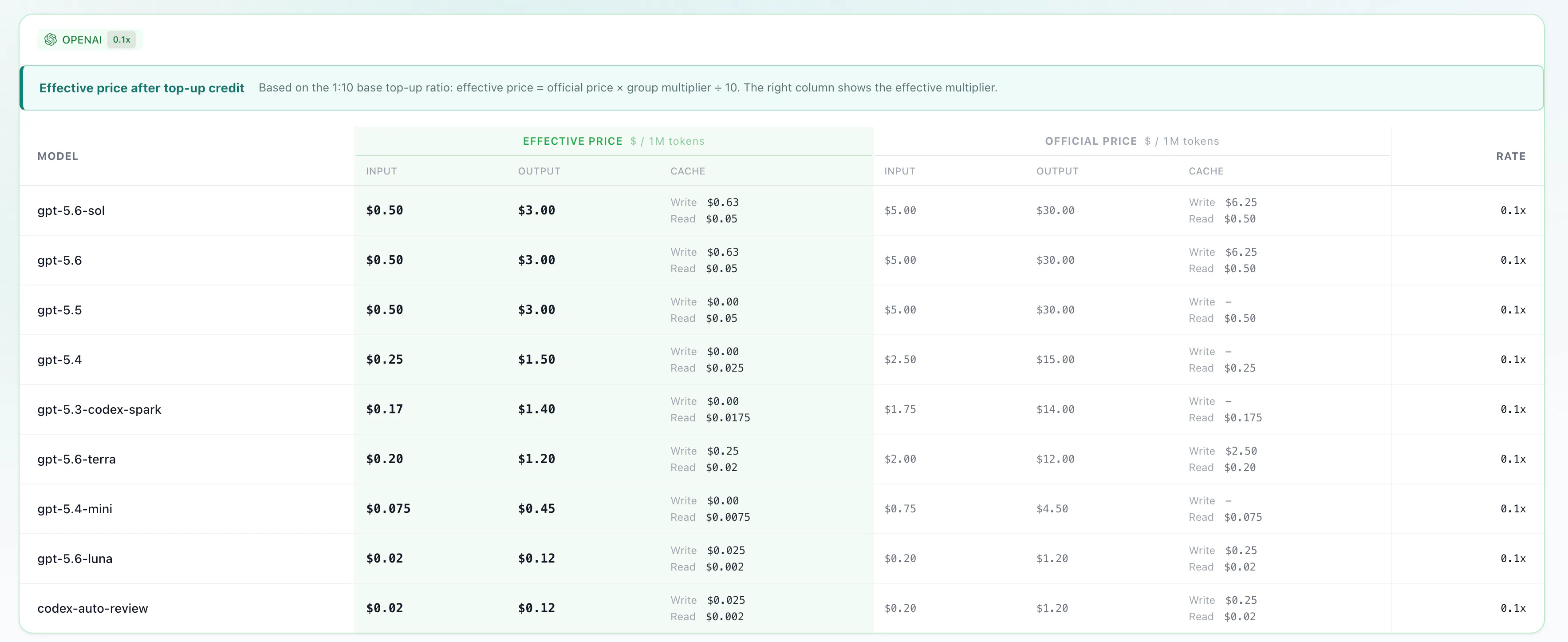This screenshot has height=642, width=1568.
Task: Click gpt-5.3-codex-spark official cache read $0.175
Action: 1243,418
